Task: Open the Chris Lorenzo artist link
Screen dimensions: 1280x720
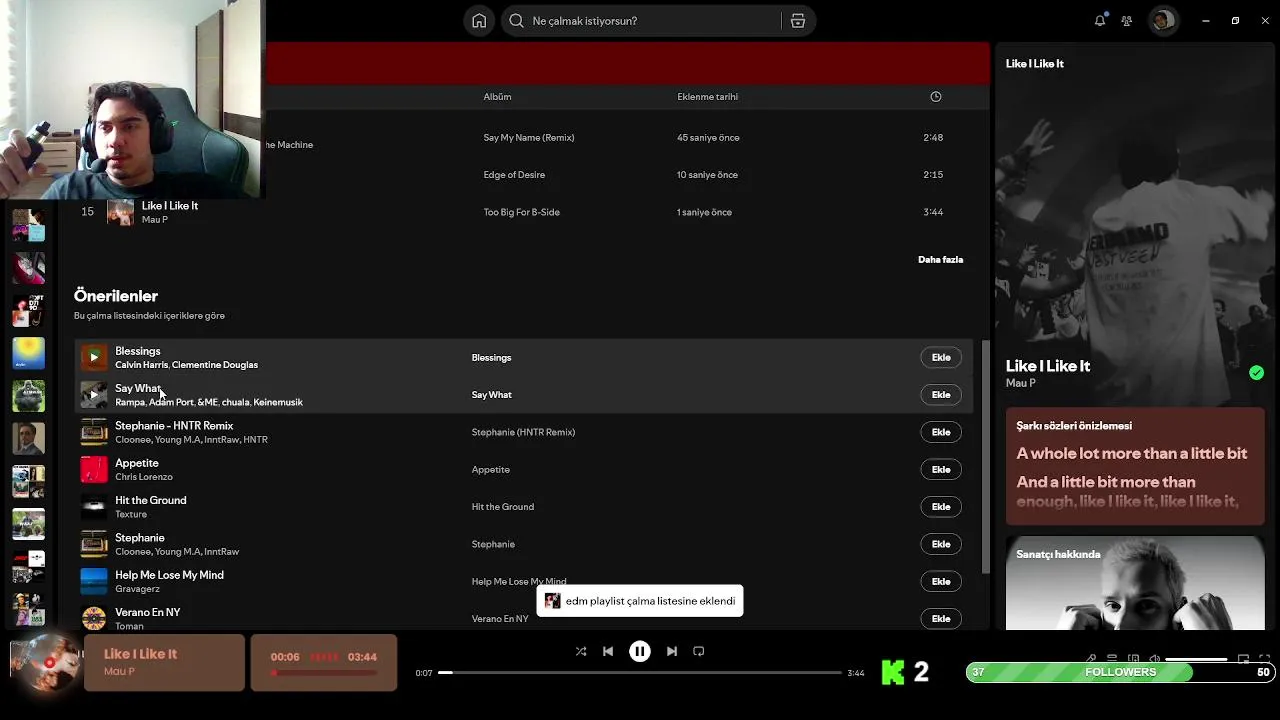Action: coord(144,477)
